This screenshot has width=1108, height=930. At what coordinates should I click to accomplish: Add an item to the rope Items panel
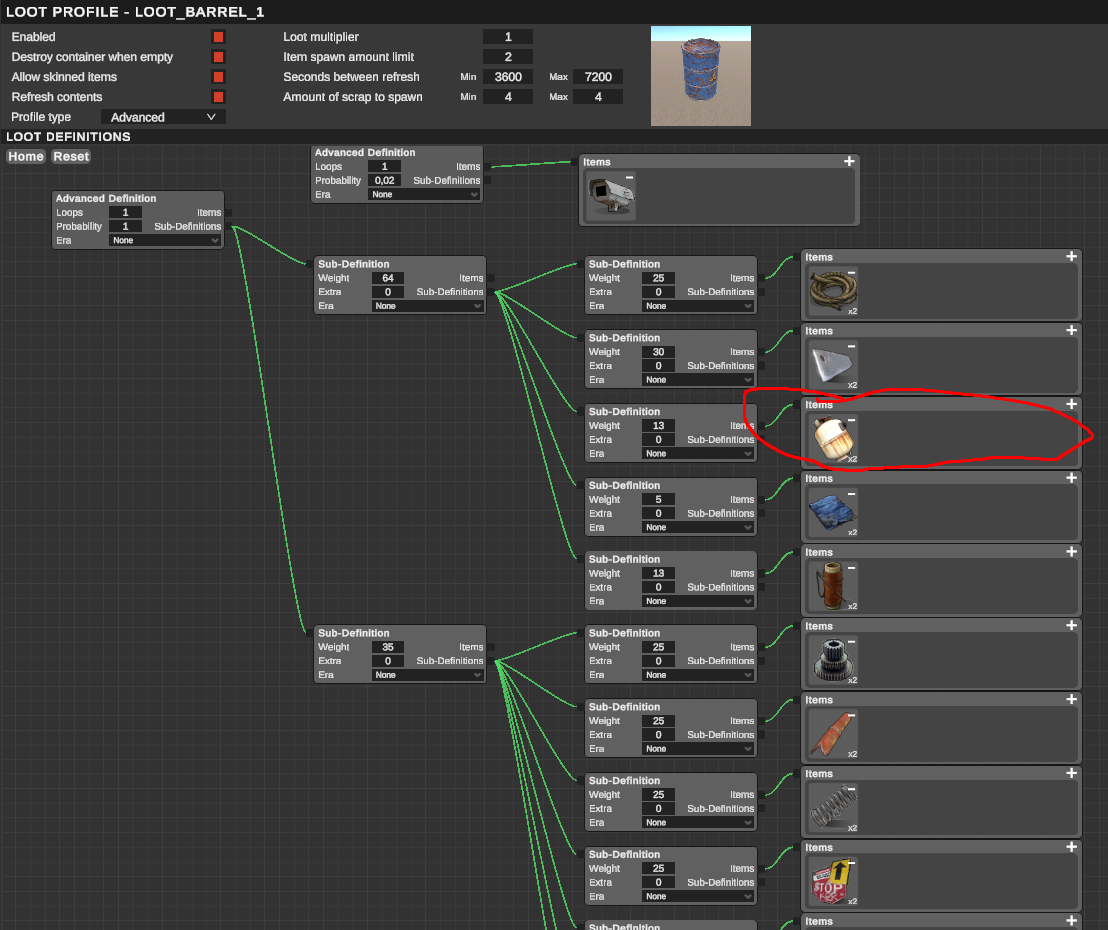1071,257
